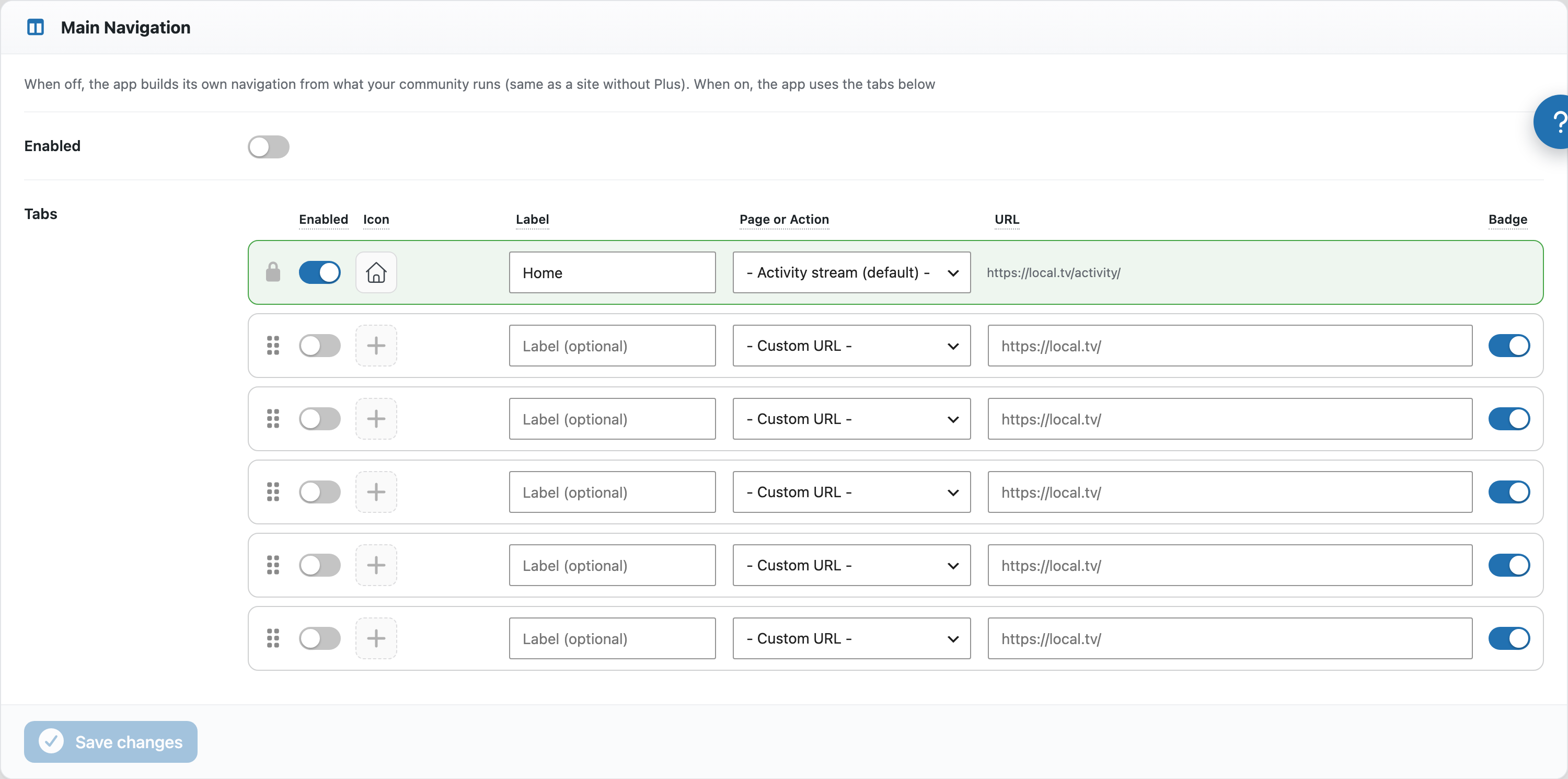Click the URL field in fifth row
The width and height of the screenshot is (1568, 779).
pos(1230,565)
